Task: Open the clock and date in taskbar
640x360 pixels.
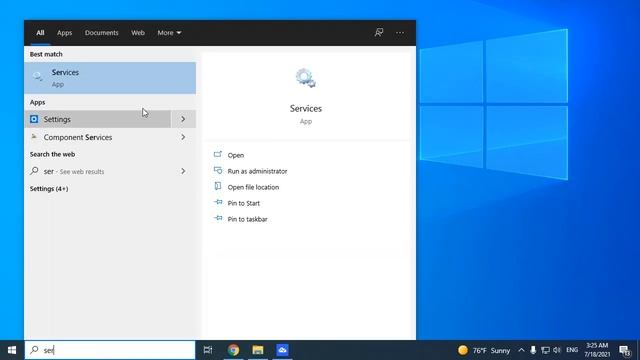Action: [597, 350]
